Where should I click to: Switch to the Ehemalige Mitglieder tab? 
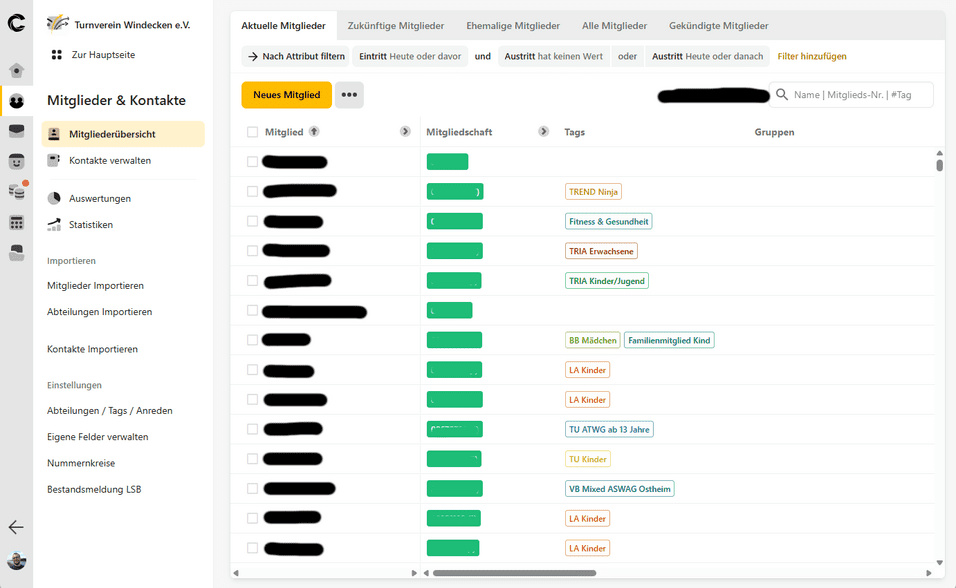(513, 26)
